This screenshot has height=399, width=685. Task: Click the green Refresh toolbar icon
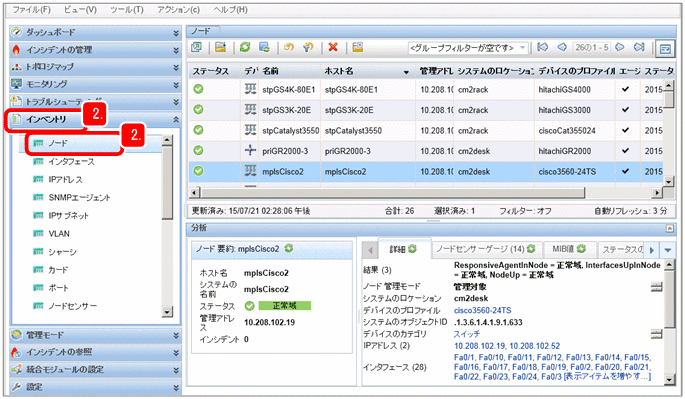(x=245, y=47)
